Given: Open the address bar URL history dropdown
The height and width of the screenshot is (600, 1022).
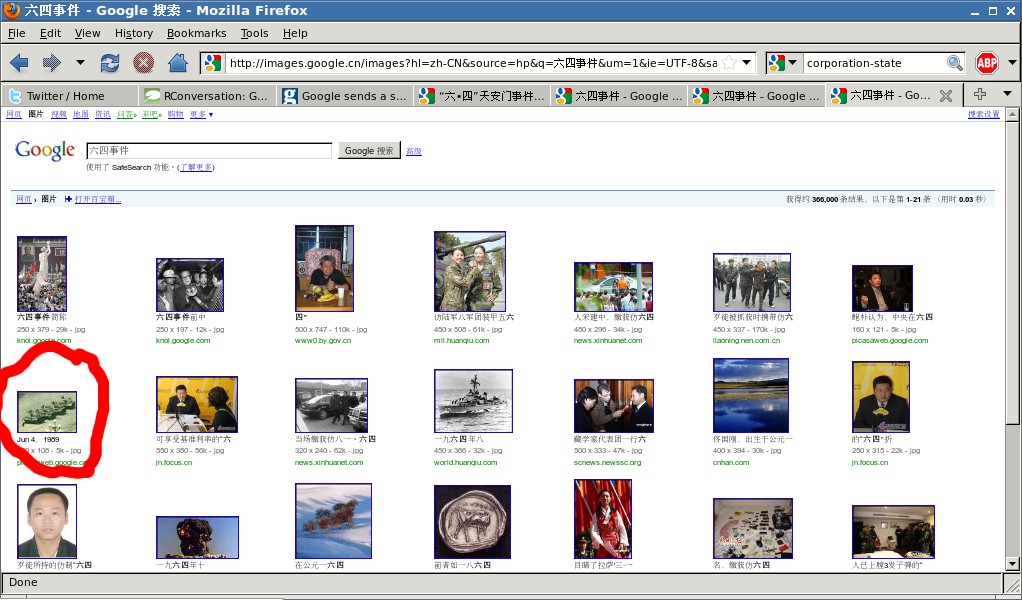Looking at the screenshot, I should [747, 63].
